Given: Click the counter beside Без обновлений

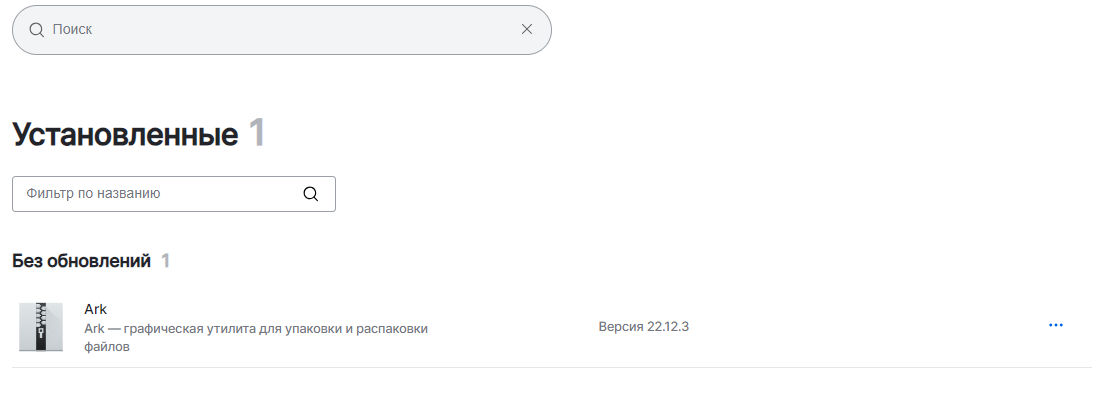Looking at the screenshot, I should (166, 261).
